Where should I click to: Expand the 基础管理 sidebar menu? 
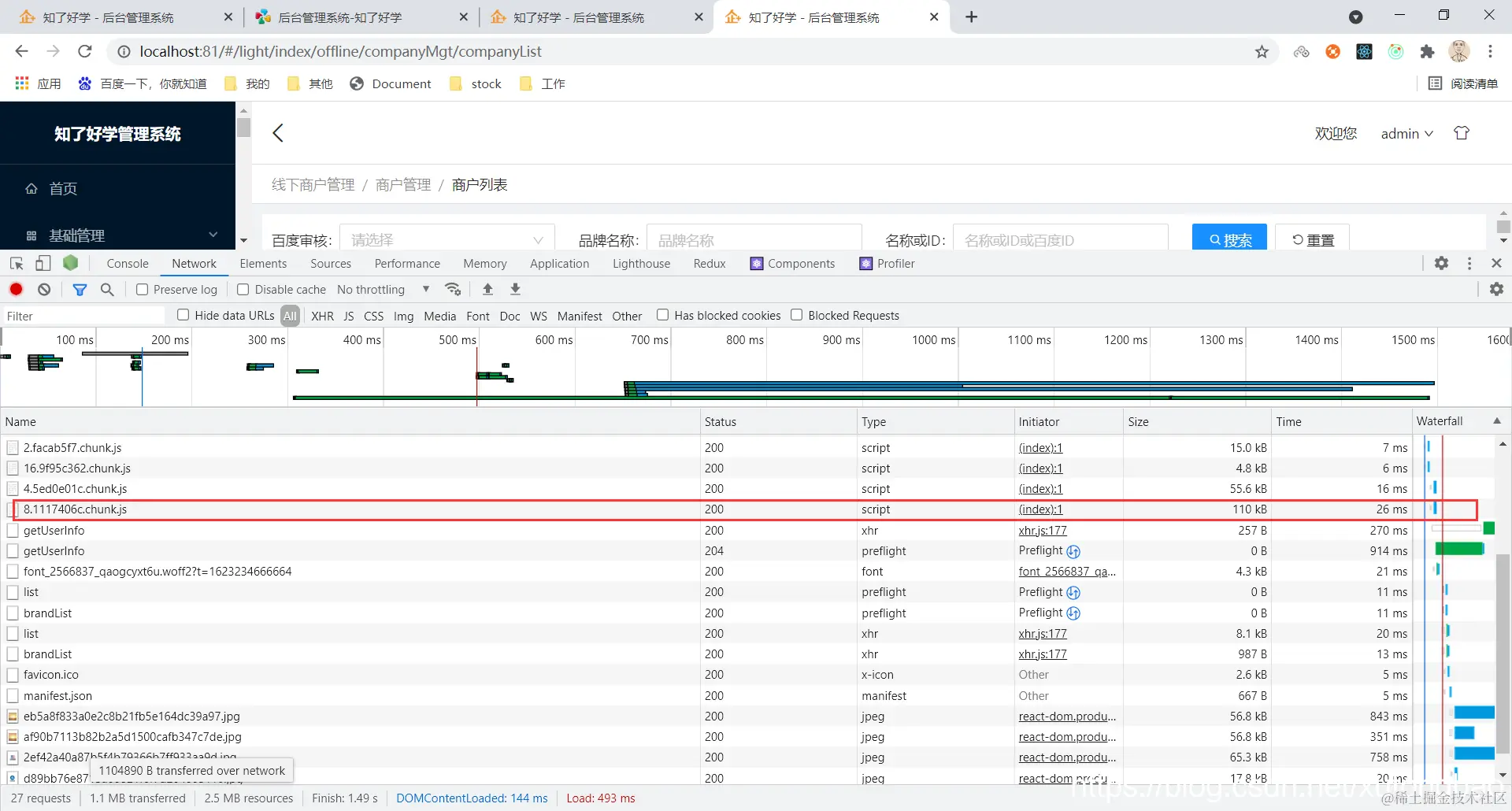click(x=118, y=235)
